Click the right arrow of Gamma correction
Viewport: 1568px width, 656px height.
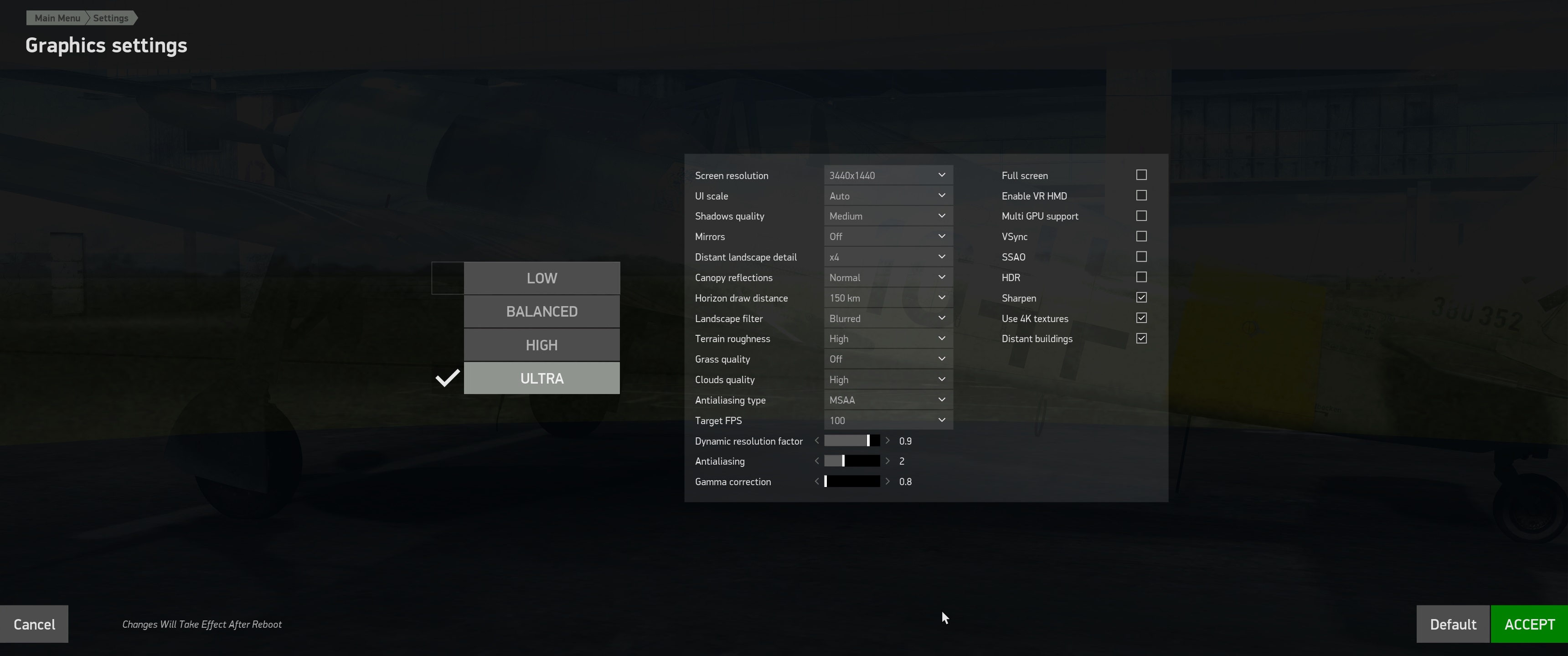[x=887, y=482]
